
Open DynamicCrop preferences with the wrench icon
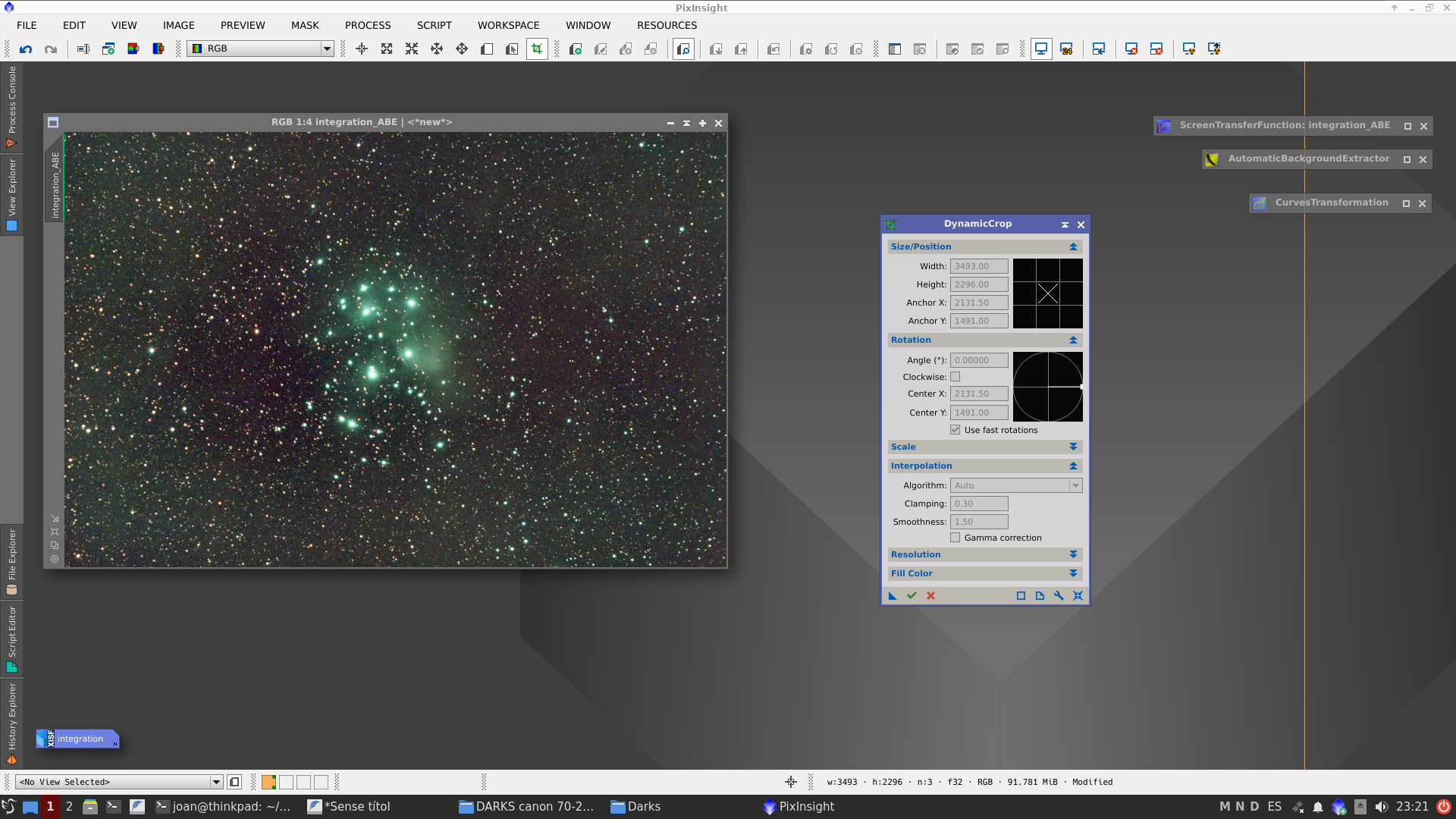(1059, 596)
